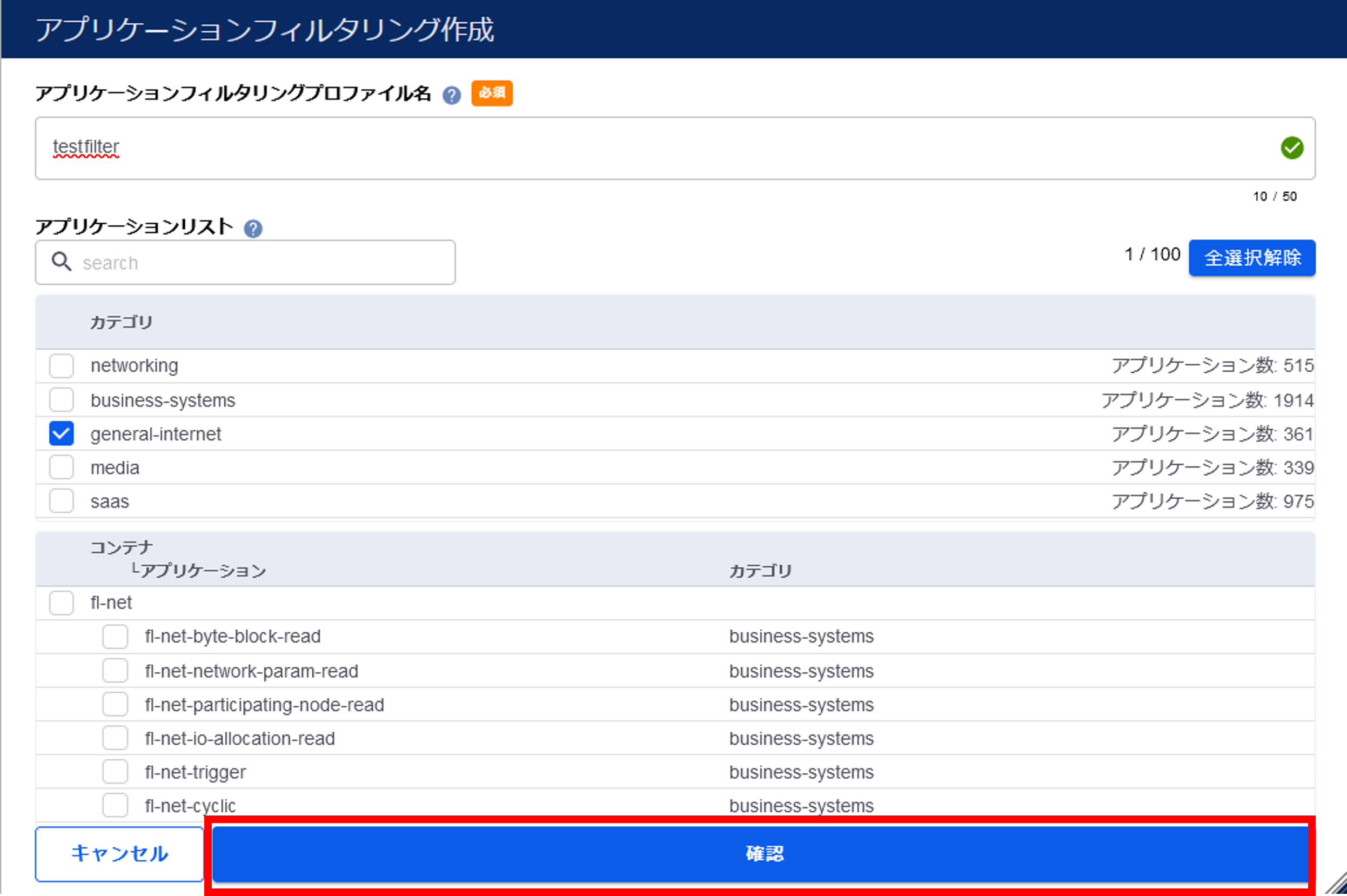Click the 全選択解除 deselect-all button
The image size is (1347, 896).
(x=1251, y=258)
